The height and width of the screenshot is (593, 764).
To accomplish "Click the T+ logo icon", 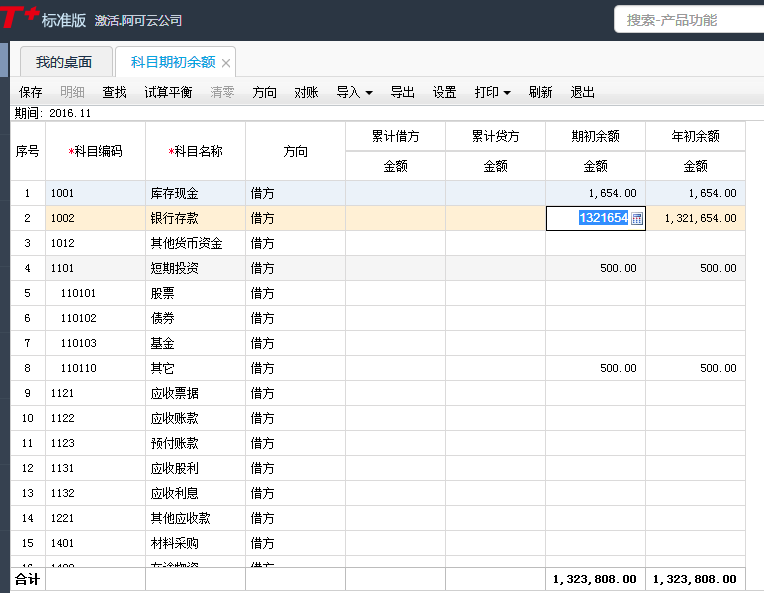I will (19, 17).
